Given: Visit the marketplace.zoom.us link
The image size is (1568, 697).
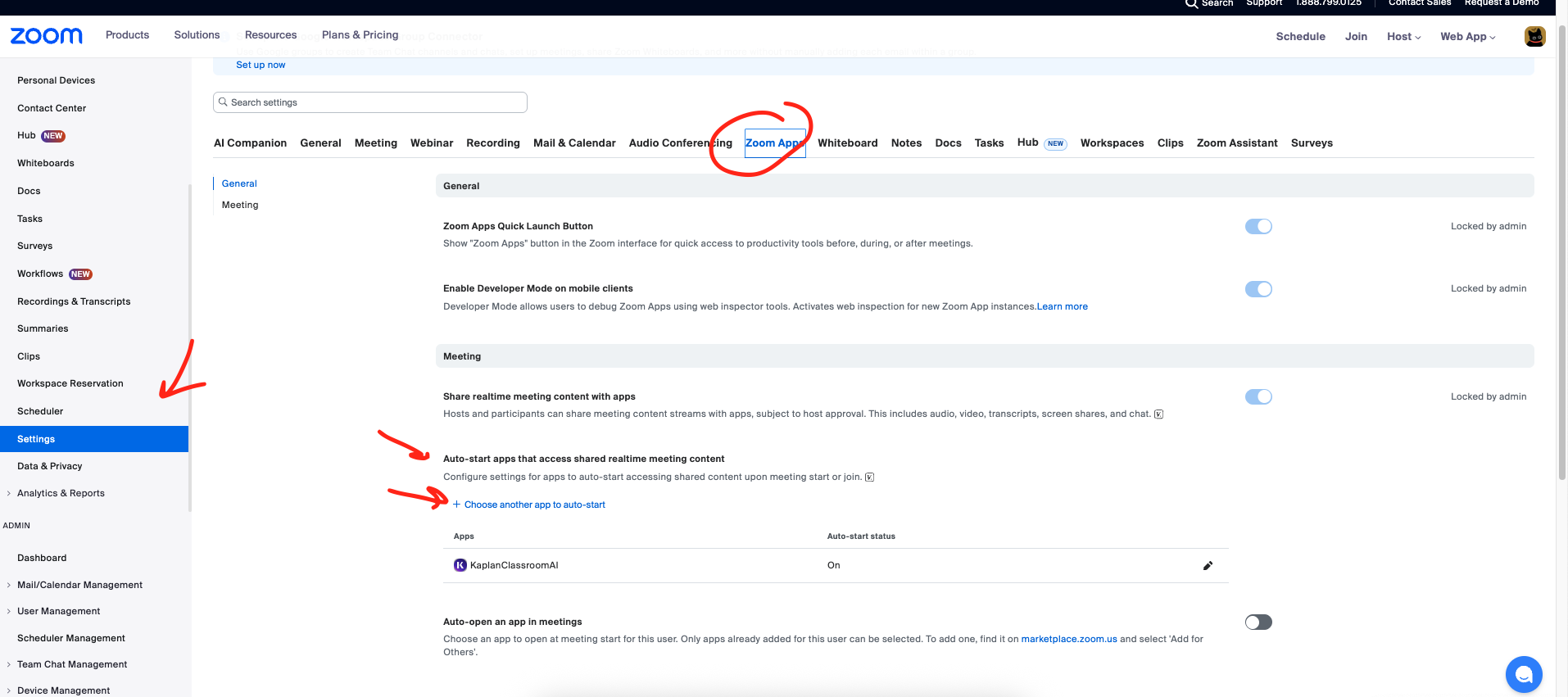Looking at the screenshot, I should point(1069,640).
